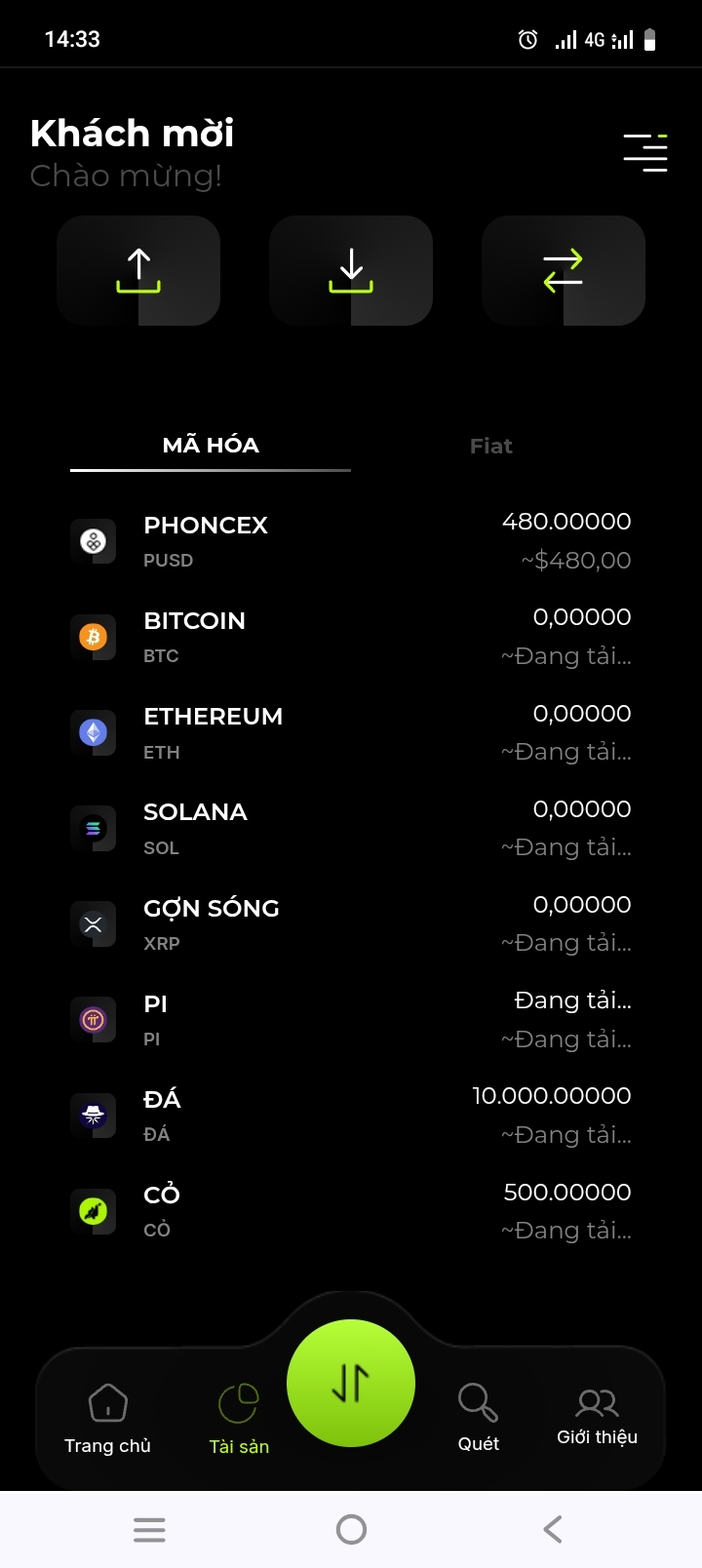The width and height of the screenshot is (702, 1568).
Task: Switch to the Fiat tab
Action: tap(490, 447)
